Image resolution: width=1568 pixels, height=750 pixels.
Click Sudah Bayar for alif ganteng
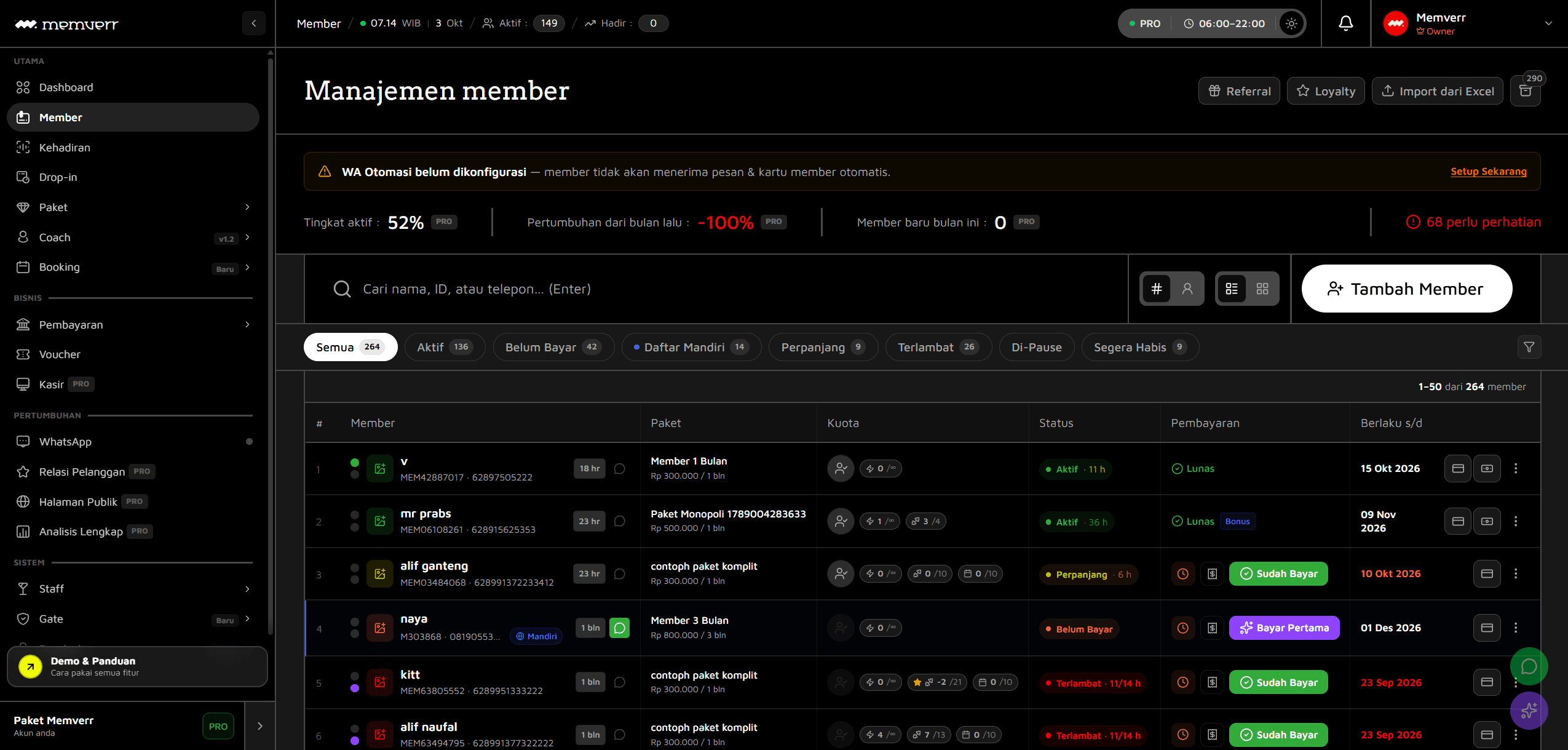click(1278, 574)
